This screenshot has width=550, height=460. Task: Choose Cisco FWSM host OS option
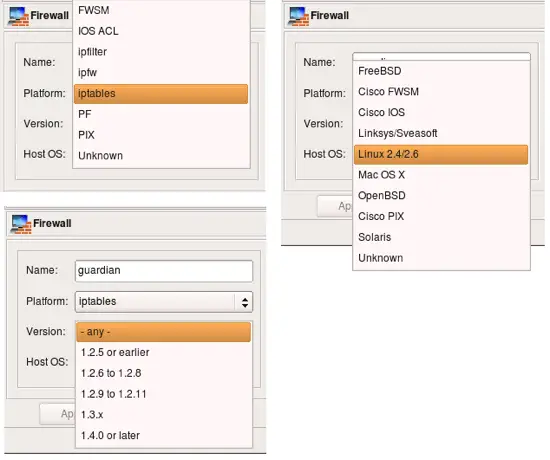click(441, 92)
